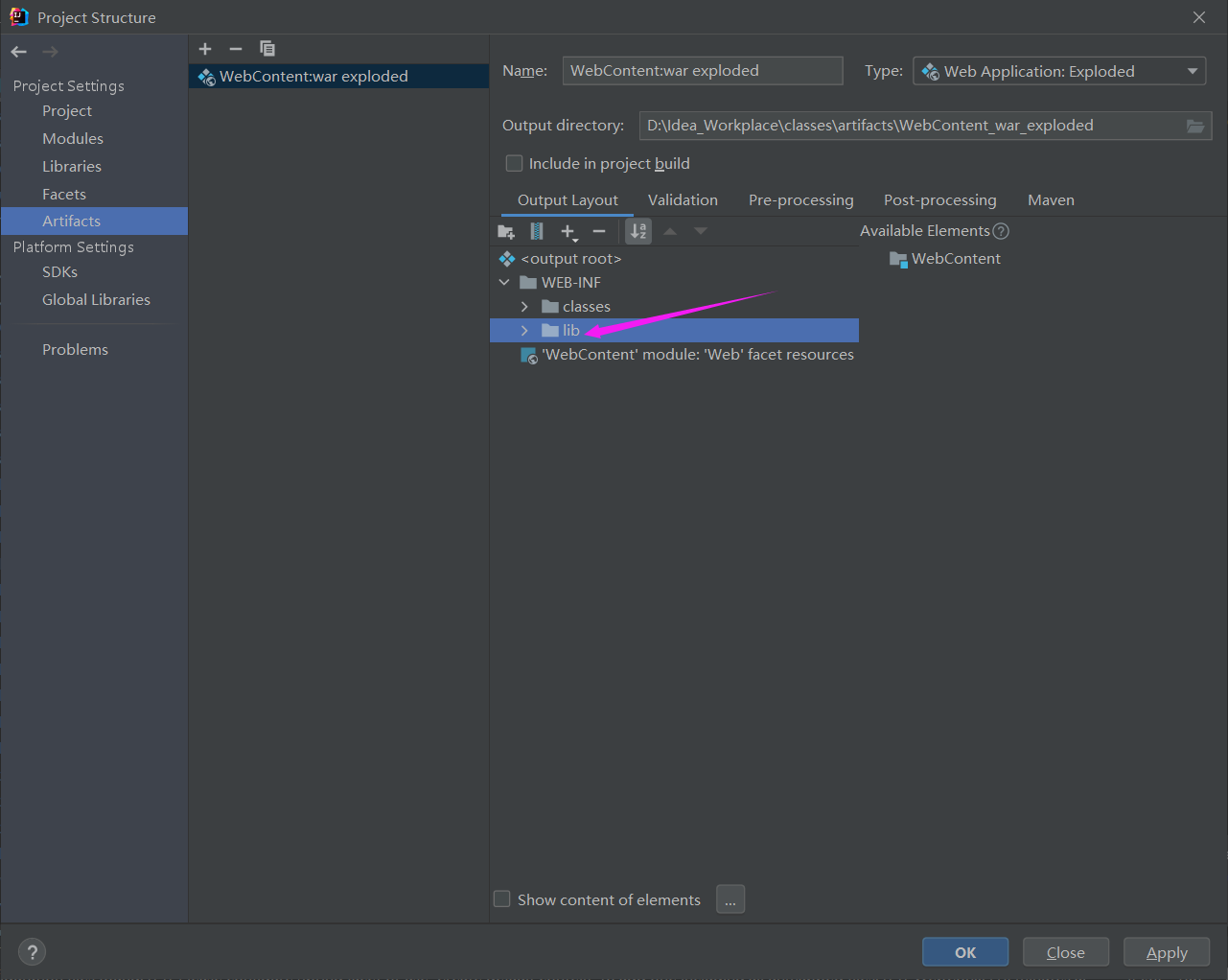The width and height of the screenshot is (1228, 980).
Task: Click the OK button
Action: 965,952
